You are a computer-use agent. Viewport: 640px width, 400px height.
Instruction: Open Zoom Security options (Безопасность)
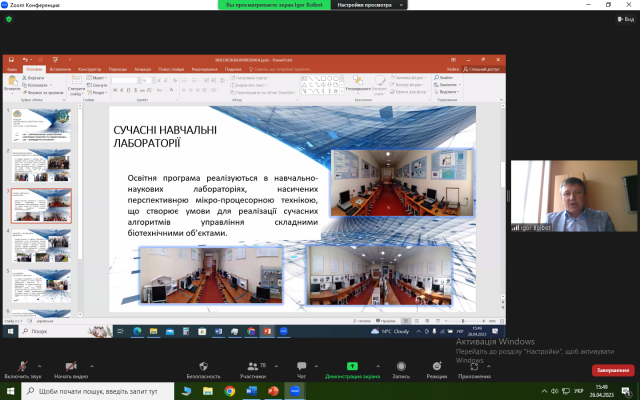(x=203, y=370)
